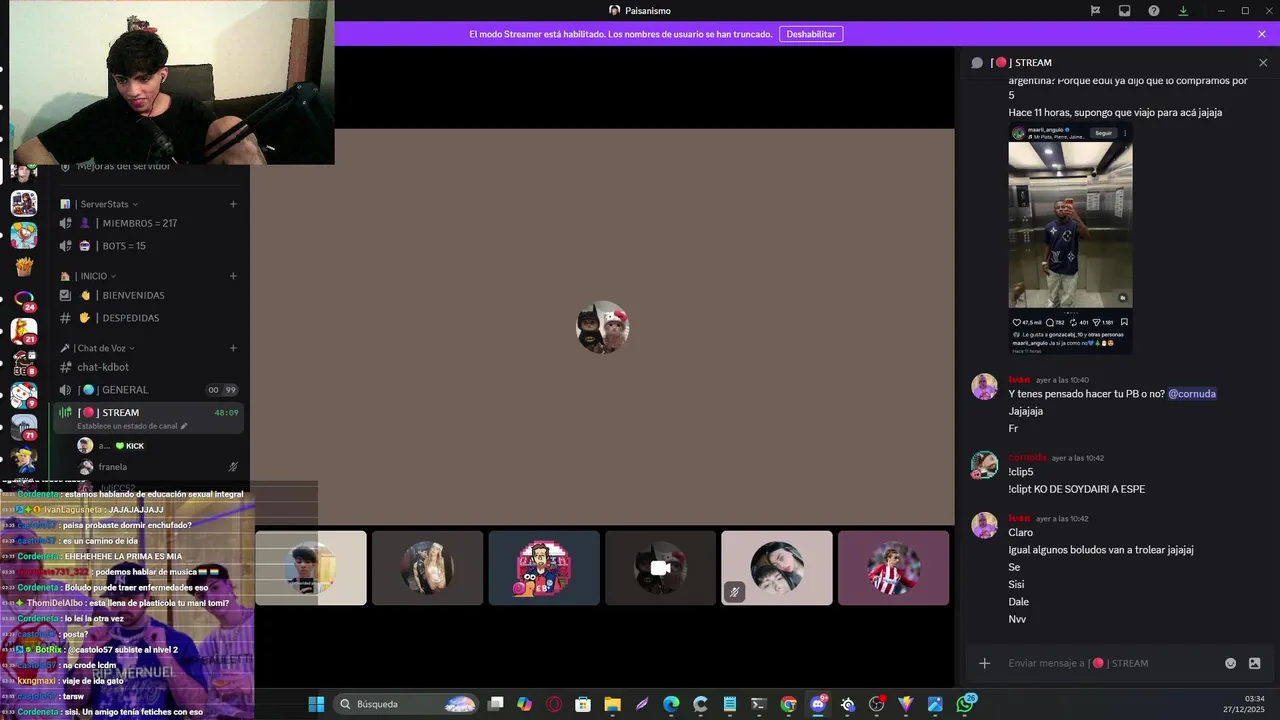This screenshot has height=720, width=1280.
Task: Click the central call participant avatar
Action: pyautogui.click(x=603, y=327)
